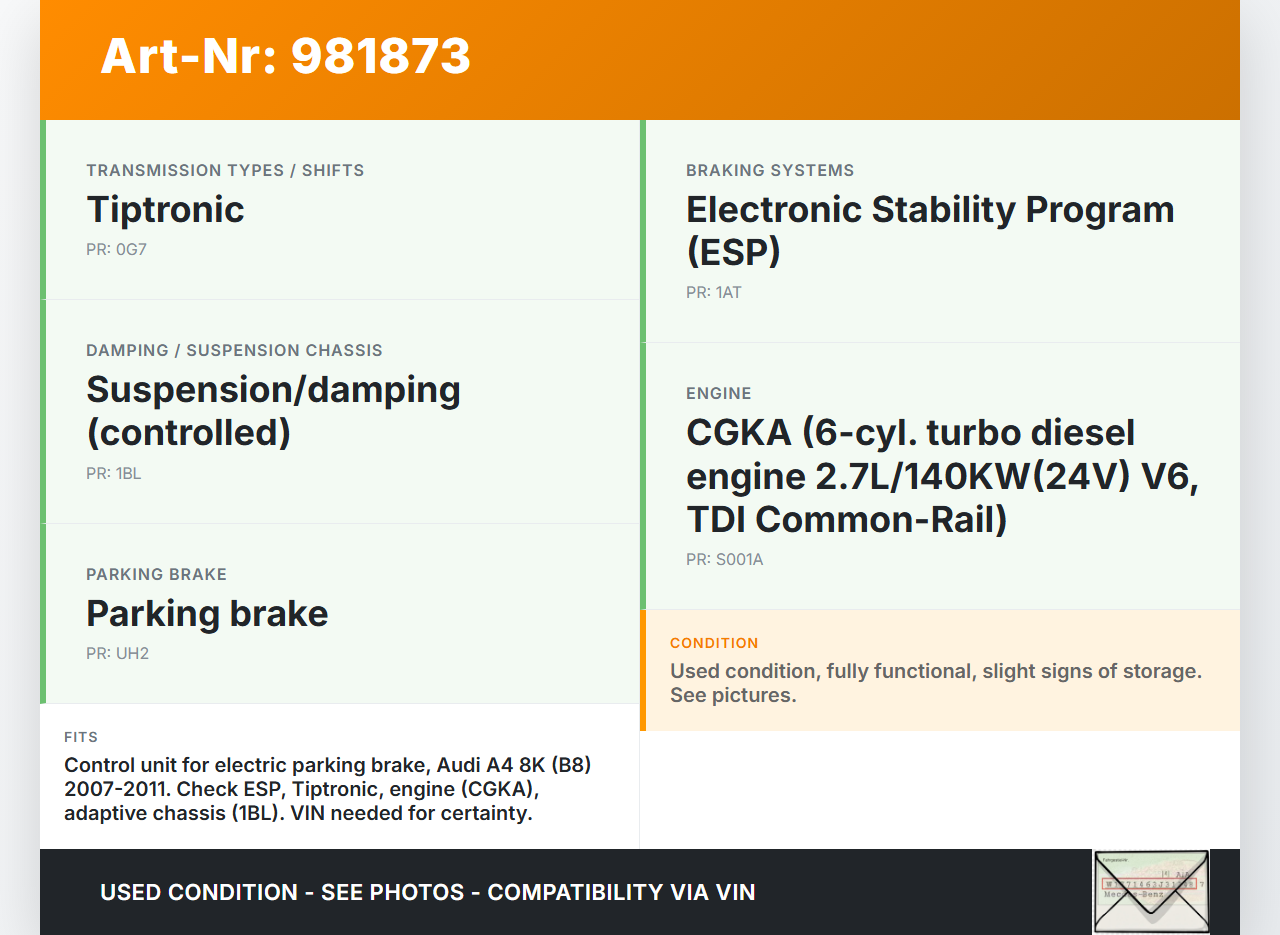Click the Fits compatibility description text

[x=328, y=789]
